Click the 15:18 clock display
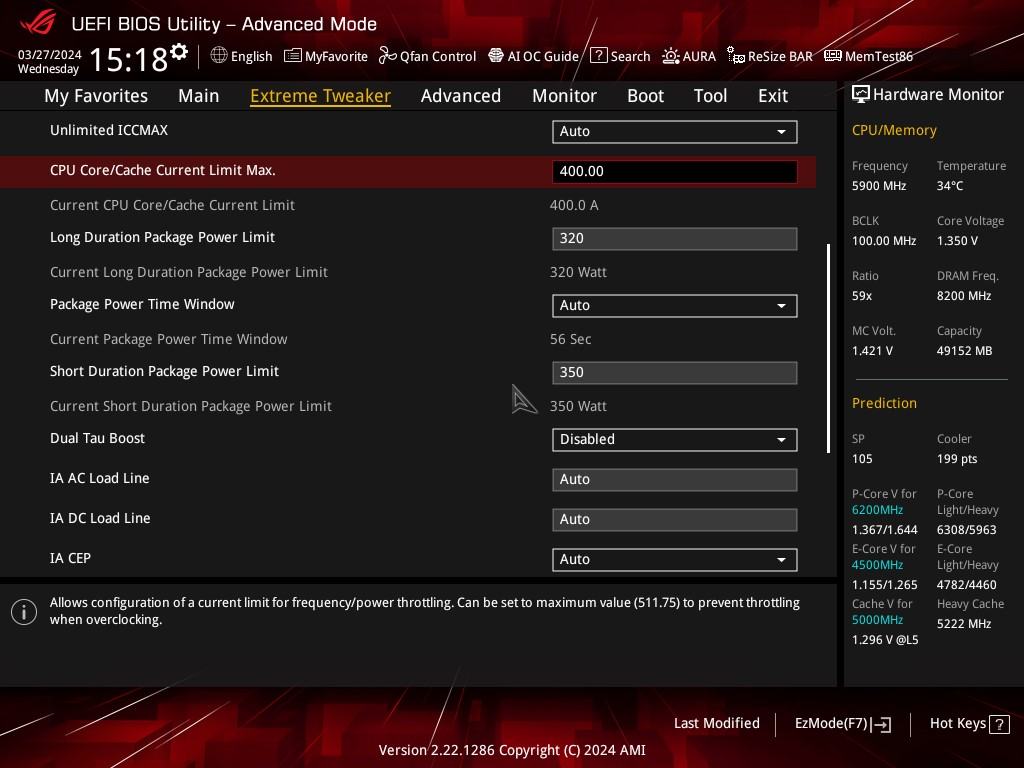 click(x=129, y=59)
